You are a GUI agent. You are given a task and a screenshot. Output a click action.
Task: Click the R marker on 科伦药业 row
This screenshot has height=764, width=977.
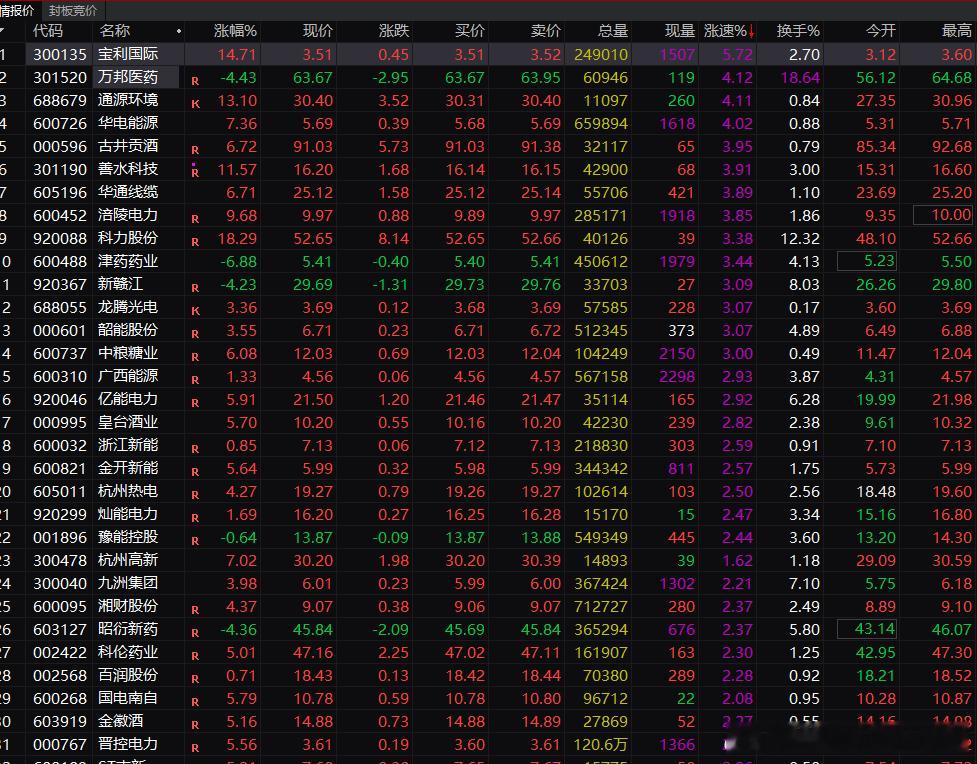[x=195, y=656]
